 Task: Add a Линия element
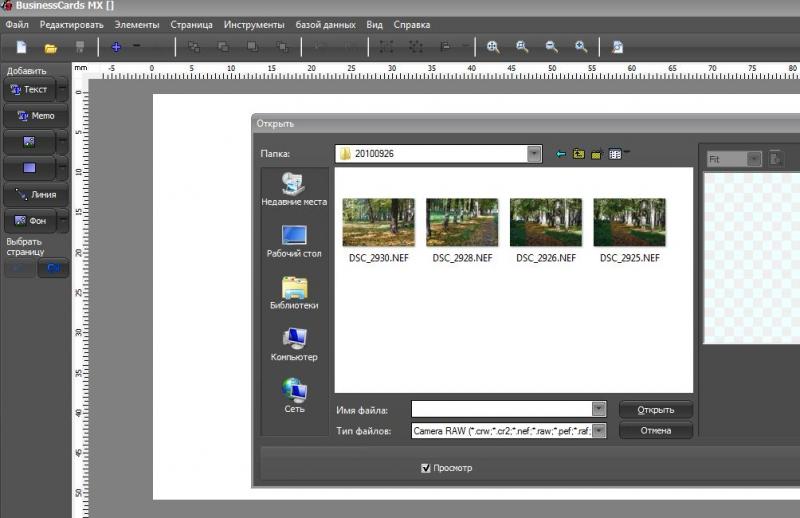tap(36, 194)
